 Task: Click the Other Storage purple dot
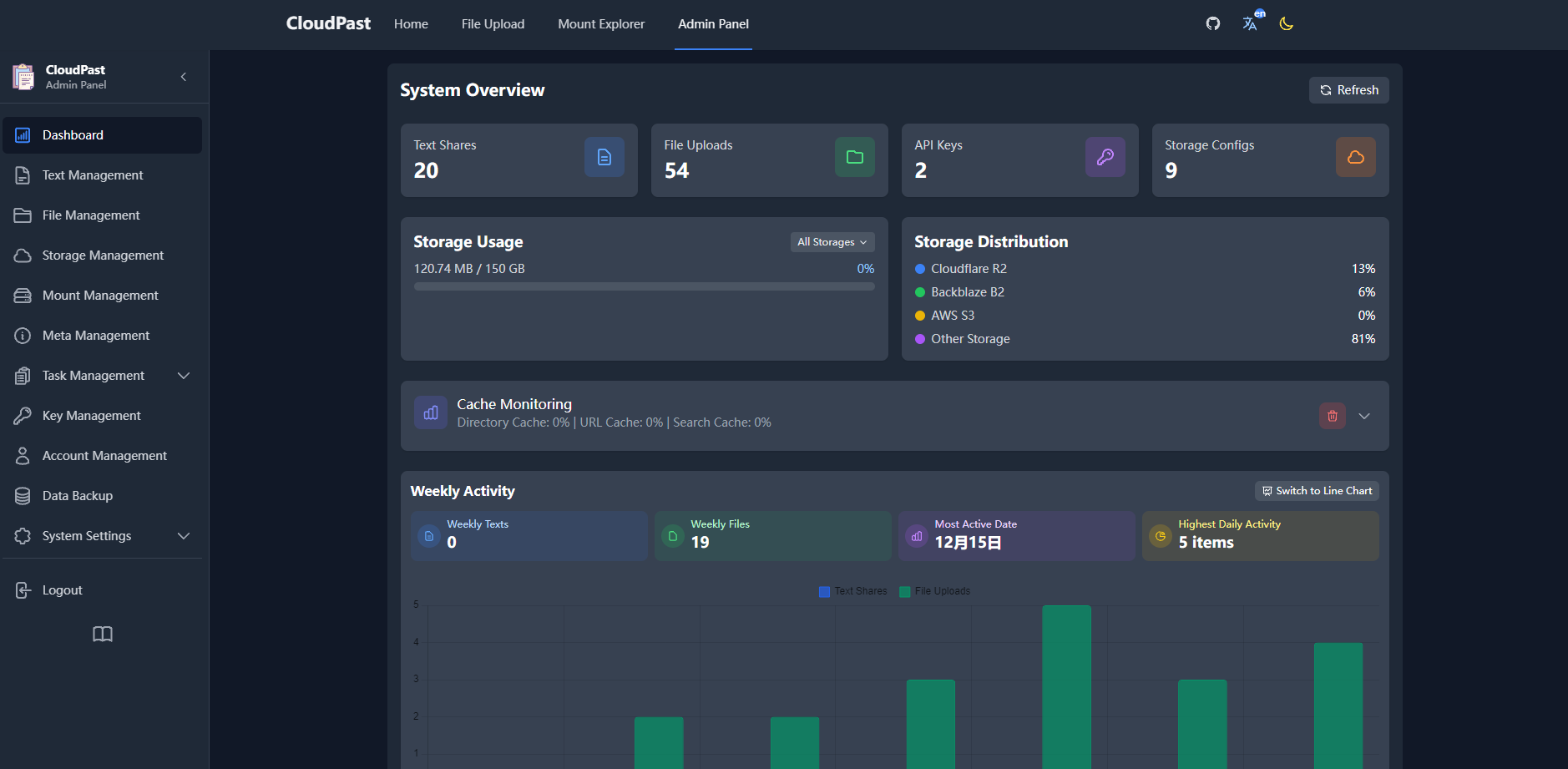tap(920, 339)
